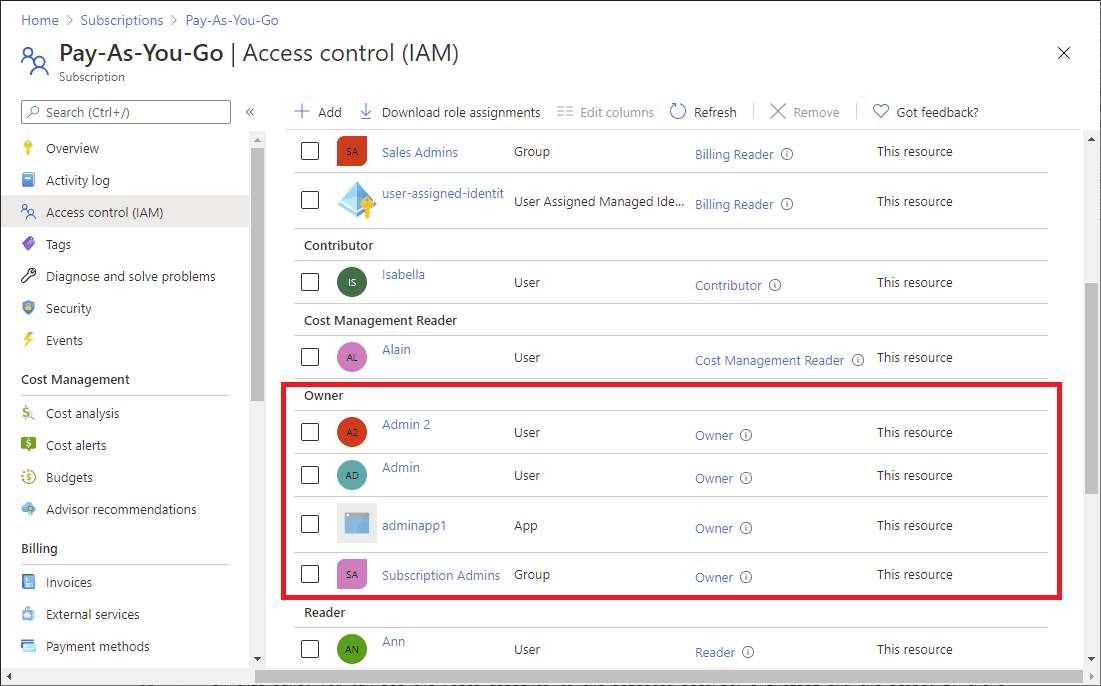Open Access control (IAM) in sidebar

tap(125, 212)
